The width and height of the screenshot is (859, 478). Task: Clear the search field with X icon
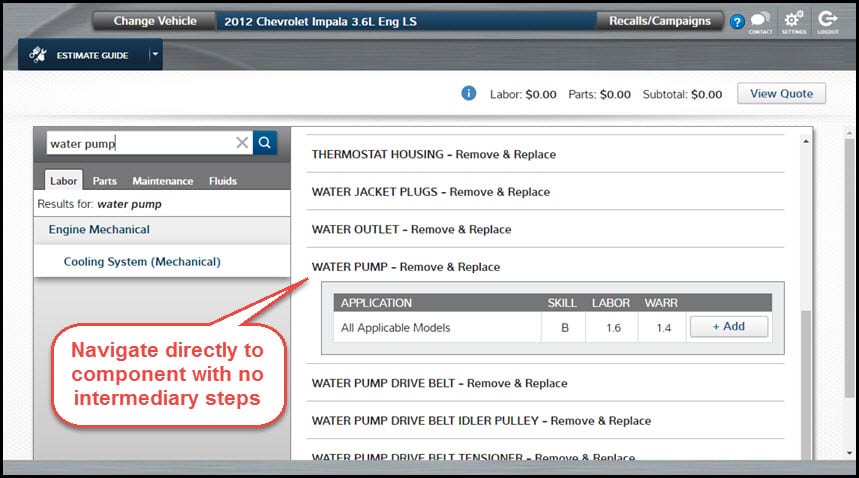pos(242,143)
